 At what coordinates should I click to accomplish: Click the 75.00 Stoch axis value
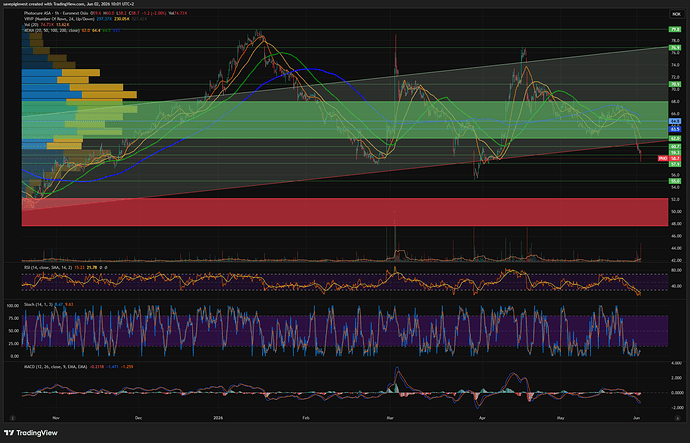click(14, 318)
